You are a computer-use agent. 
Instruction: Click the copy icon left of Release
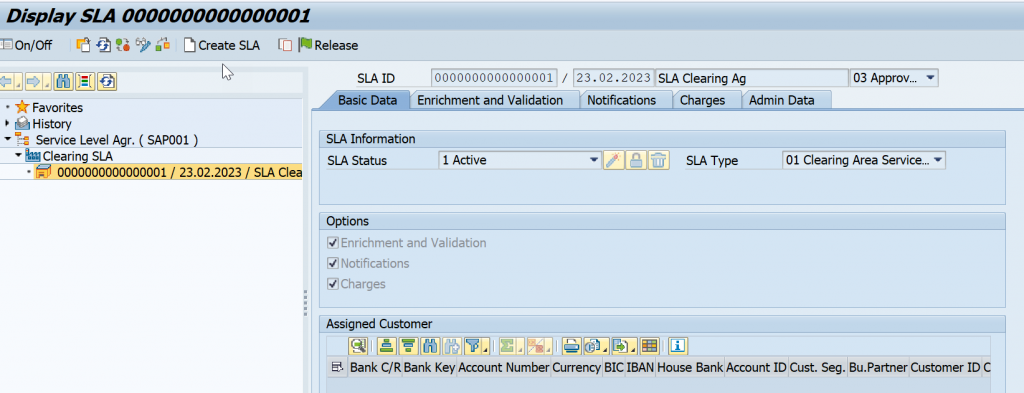coord(285,45)
